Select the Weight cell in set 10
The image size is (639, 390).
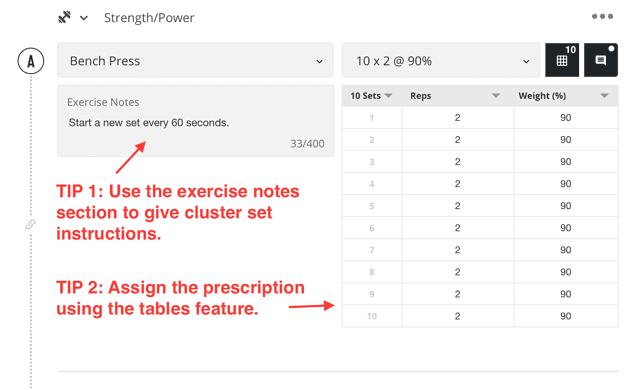tap(566, 316)
